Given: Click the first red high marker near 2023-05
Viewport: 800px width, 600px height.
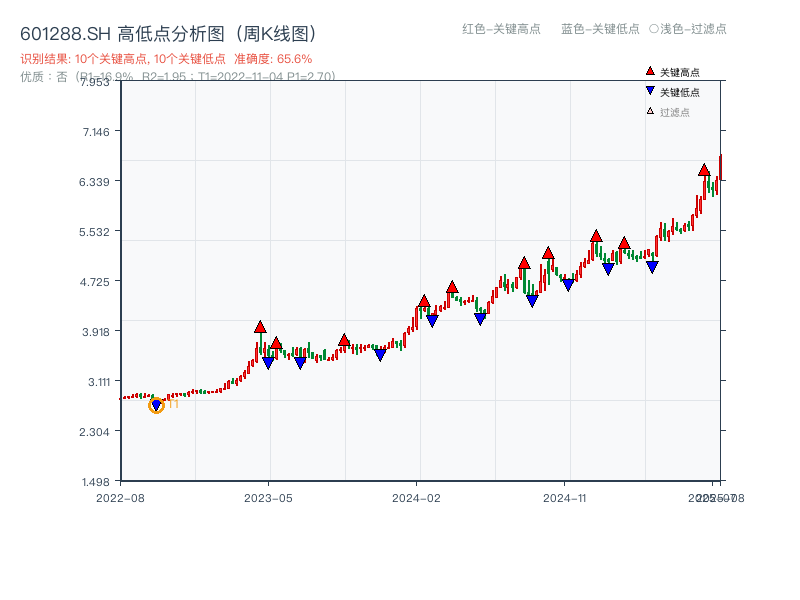Looking at the screenshot, I should [x=260, y=327].
